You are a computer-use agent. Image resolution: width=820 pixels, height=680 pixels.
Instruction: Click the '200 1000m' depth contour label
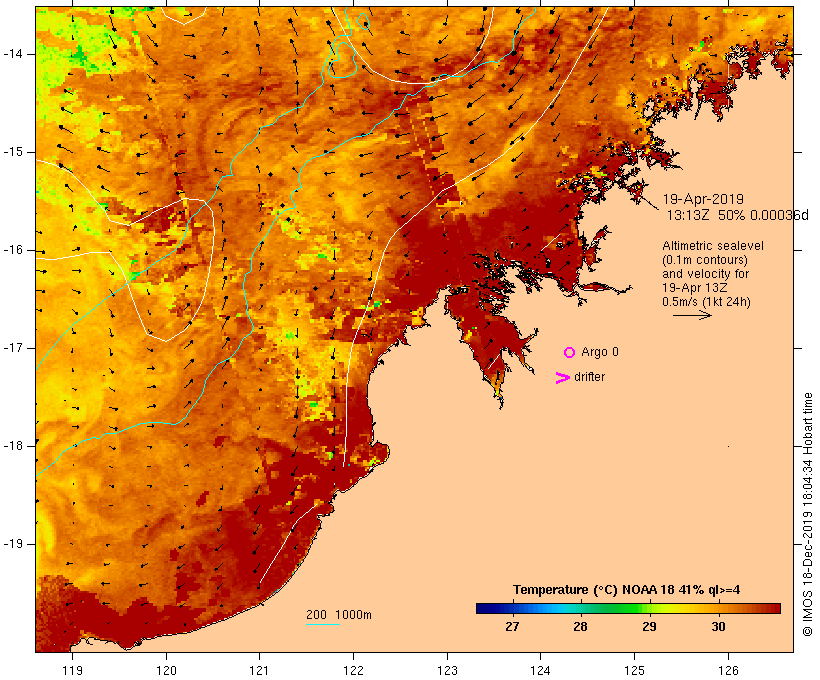tap(339, 615)
